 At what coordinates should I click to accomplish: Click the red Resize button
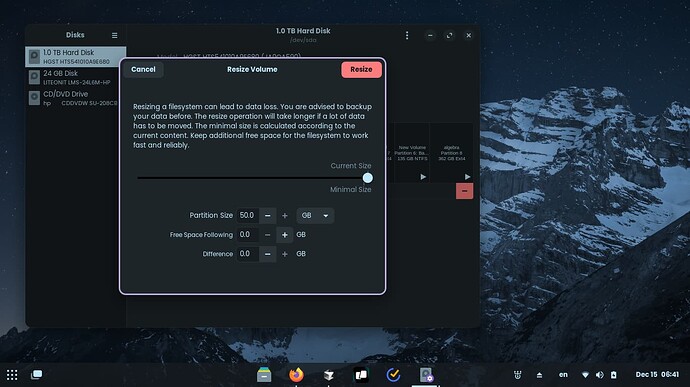[x=361, y=69]
